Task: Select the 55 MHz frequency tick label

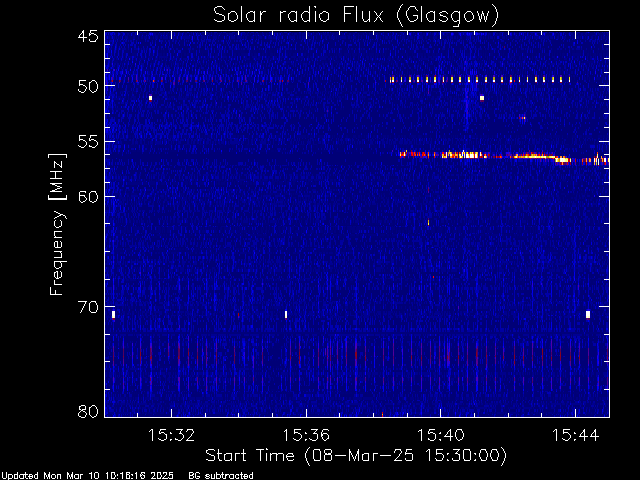Action: tap(88, 142)
